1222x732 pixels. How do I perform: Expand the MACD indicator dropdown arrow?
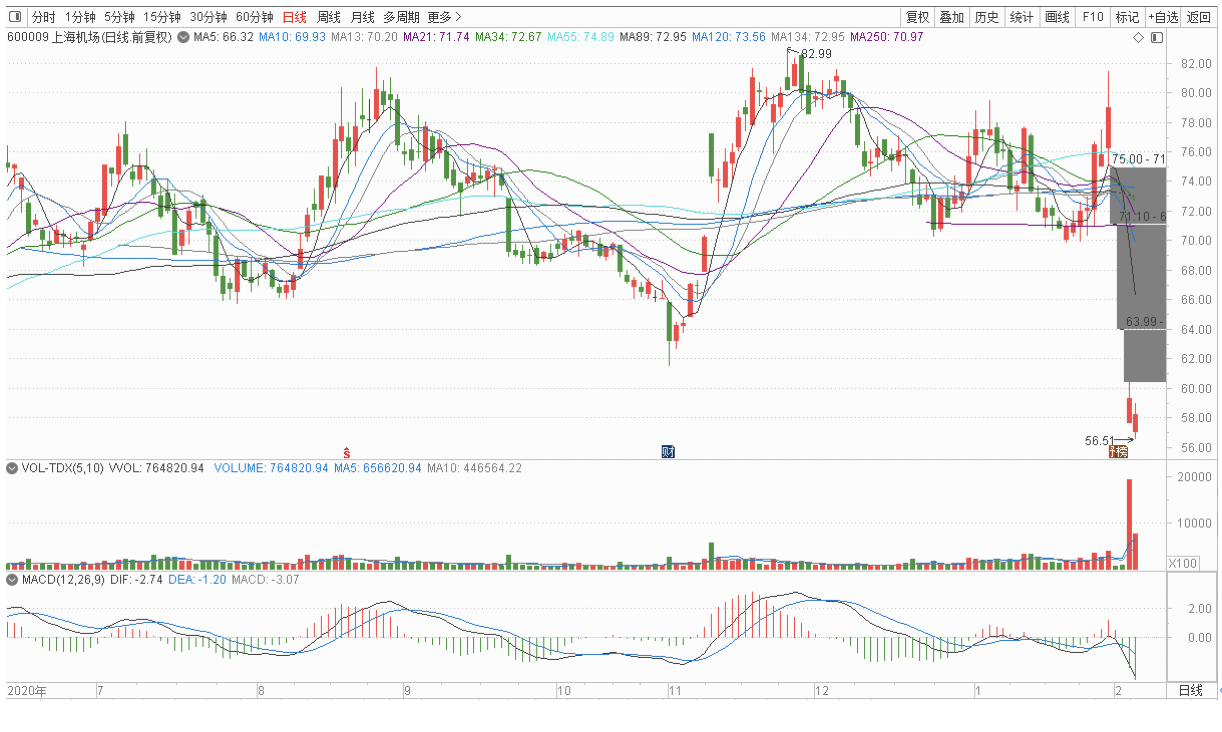[x=13, y=579]
